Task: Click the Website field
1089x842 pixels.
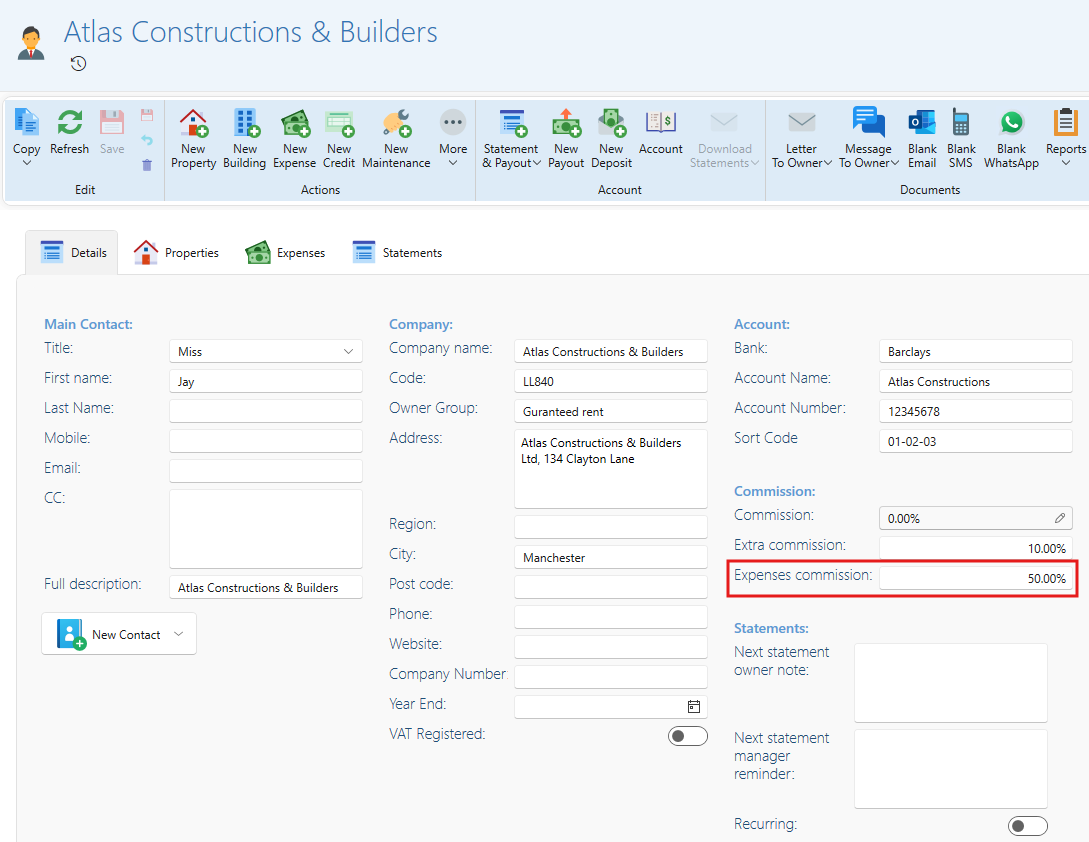Action: click(x=611, y=647)
